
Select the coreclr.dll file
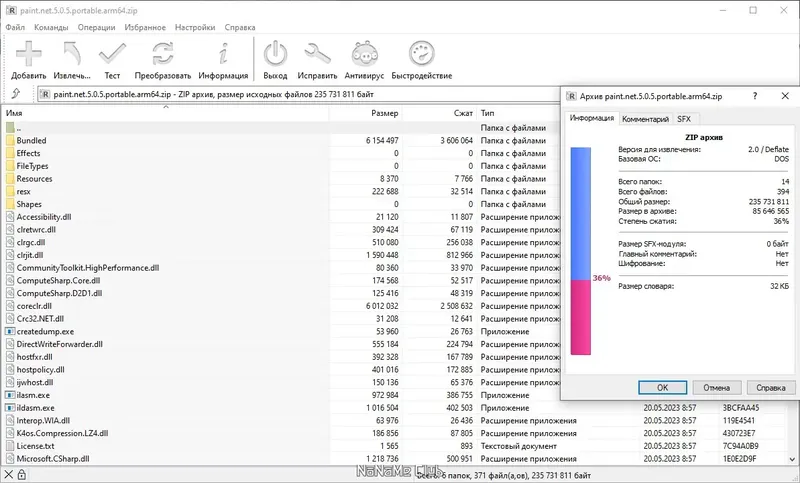[34, 306]
